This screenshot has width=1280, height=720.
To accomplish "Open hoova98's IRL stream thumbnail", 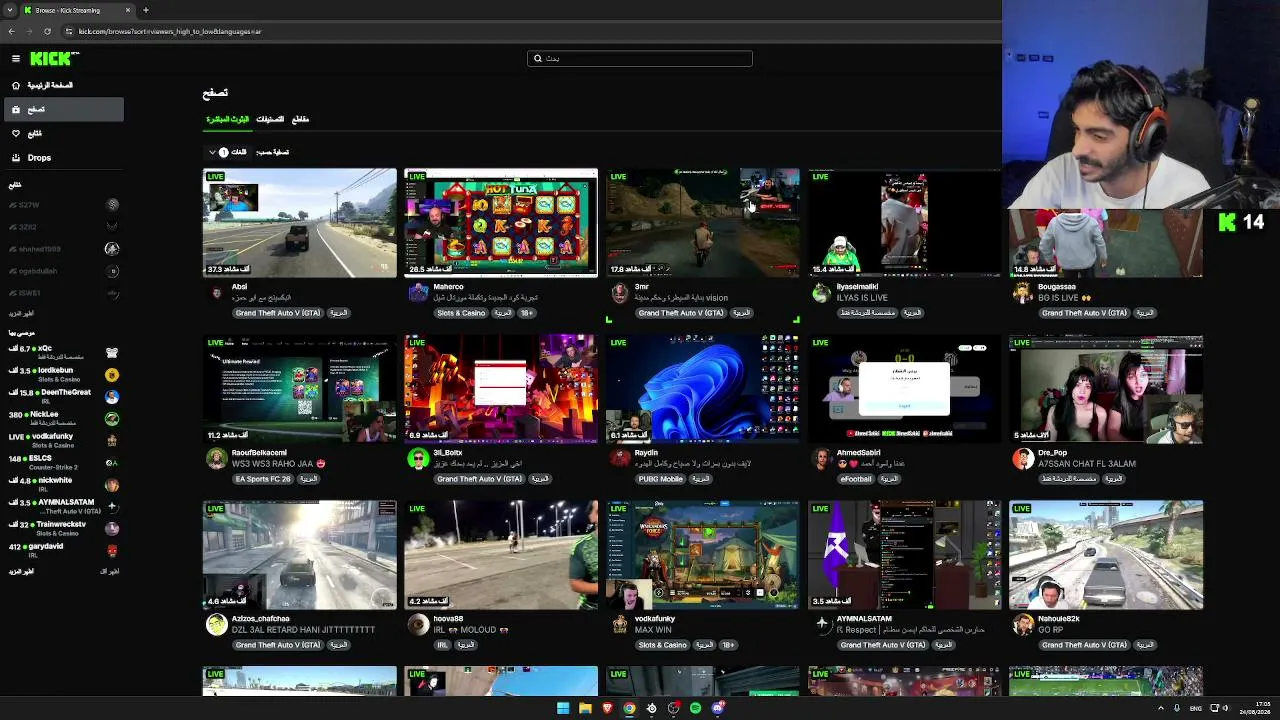I will [501, 555].
